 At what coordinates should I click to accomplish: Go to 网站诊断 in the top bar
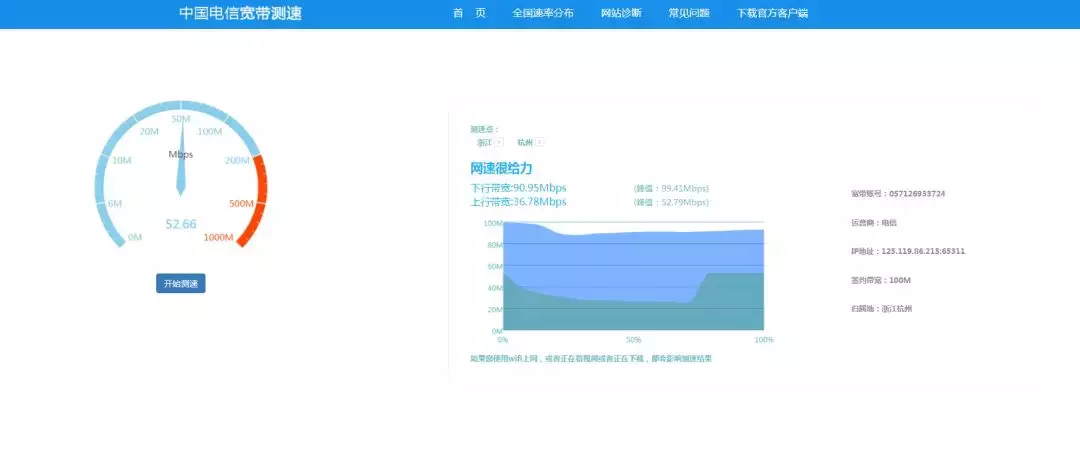pos(621,13)
